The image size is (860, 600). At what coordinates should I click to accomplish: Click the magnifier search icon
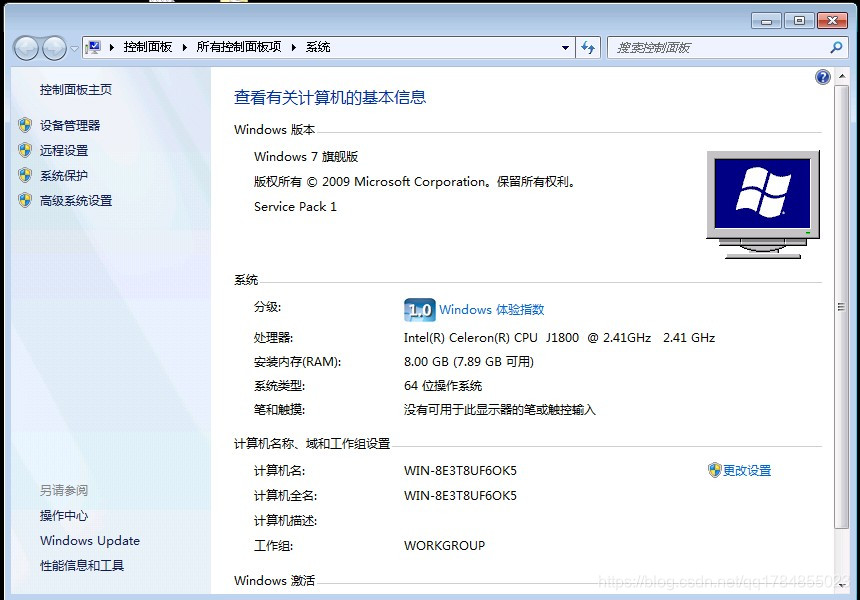coord(836,48)
